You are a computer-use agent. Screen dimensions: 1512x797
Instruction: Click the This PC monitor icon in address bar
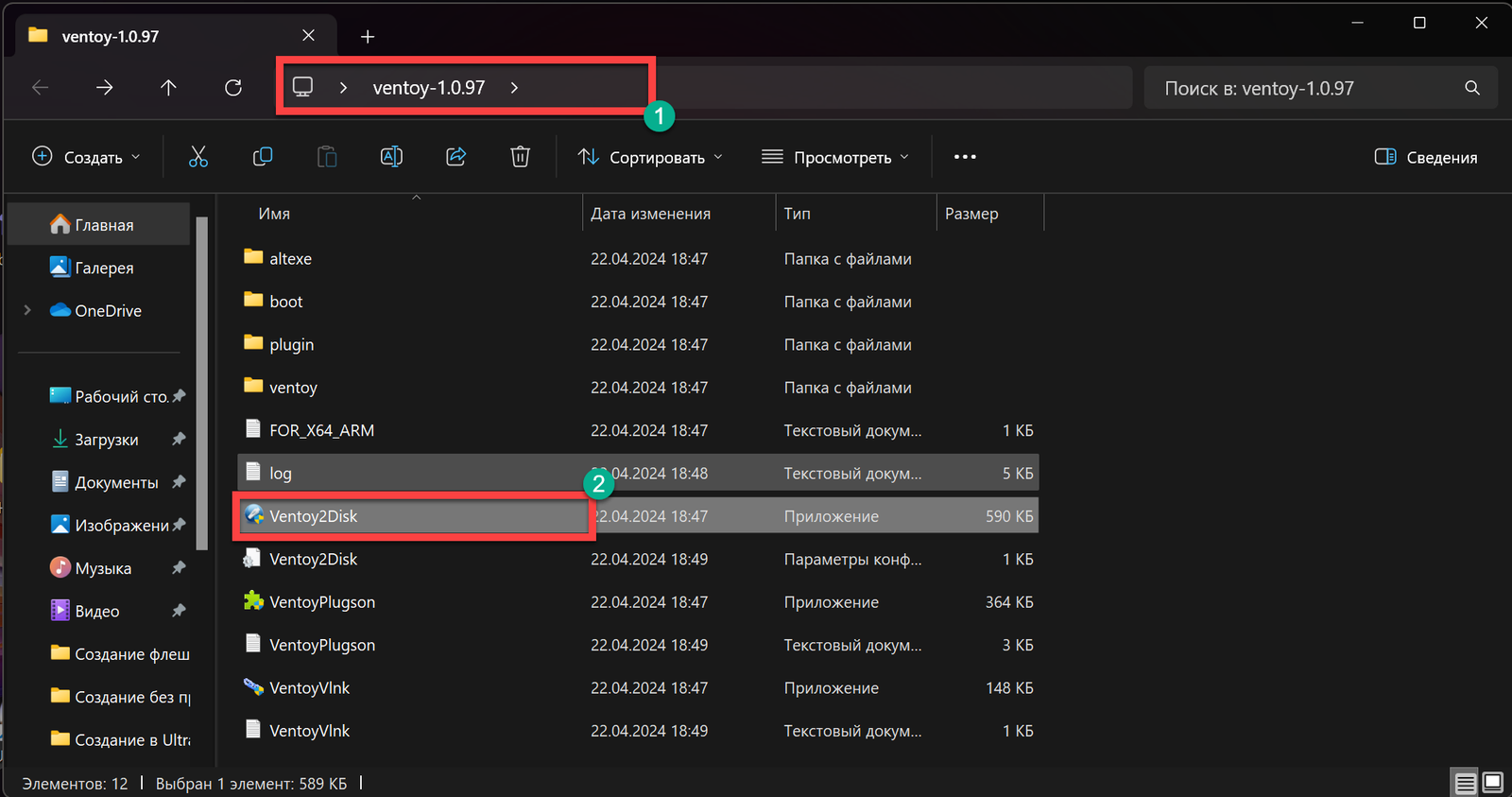tap(302, 87)
